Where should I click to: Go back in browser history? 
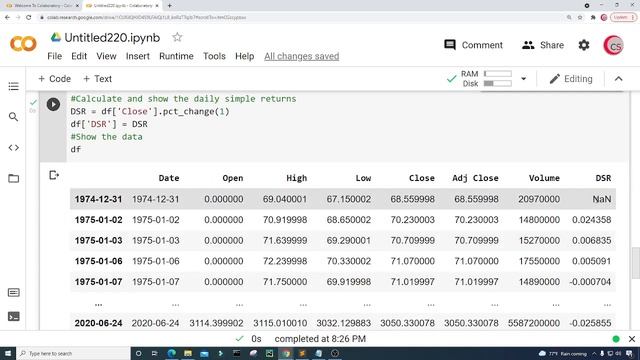tap(7, 18)
